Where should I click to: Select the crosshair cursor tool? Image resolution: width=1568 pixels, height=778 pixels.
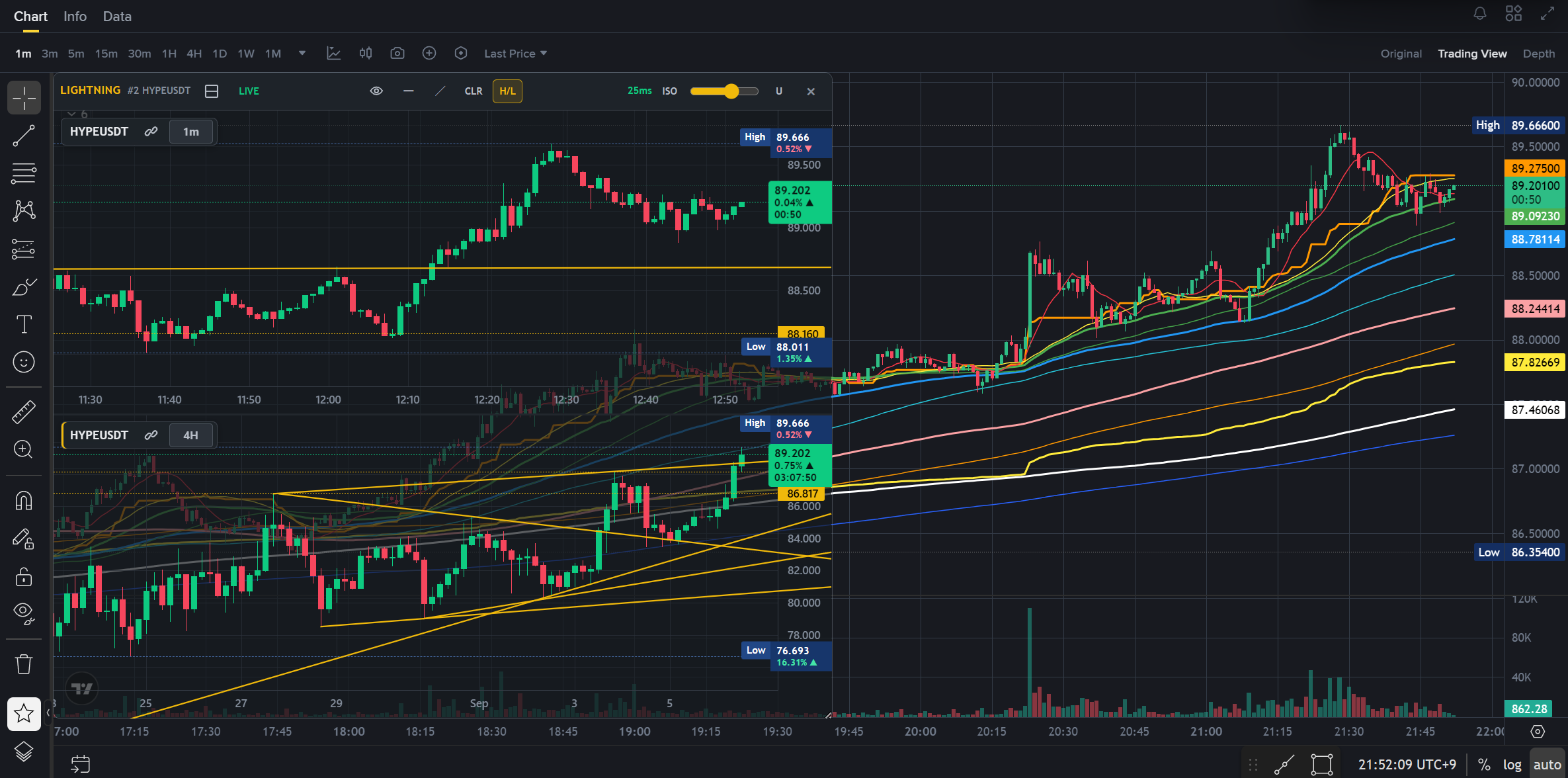click(x=24, y=98)
